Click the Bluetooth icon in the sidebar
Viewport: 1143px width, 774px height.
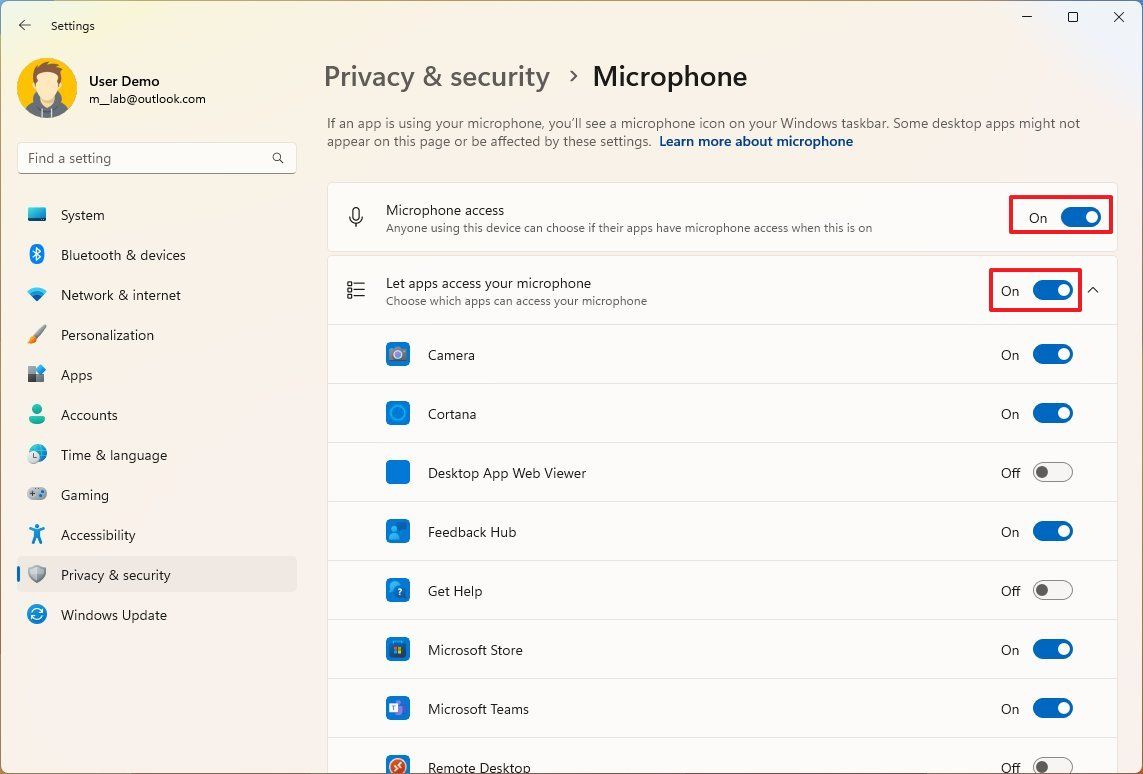pyautogui.click(x=37, y=255)
